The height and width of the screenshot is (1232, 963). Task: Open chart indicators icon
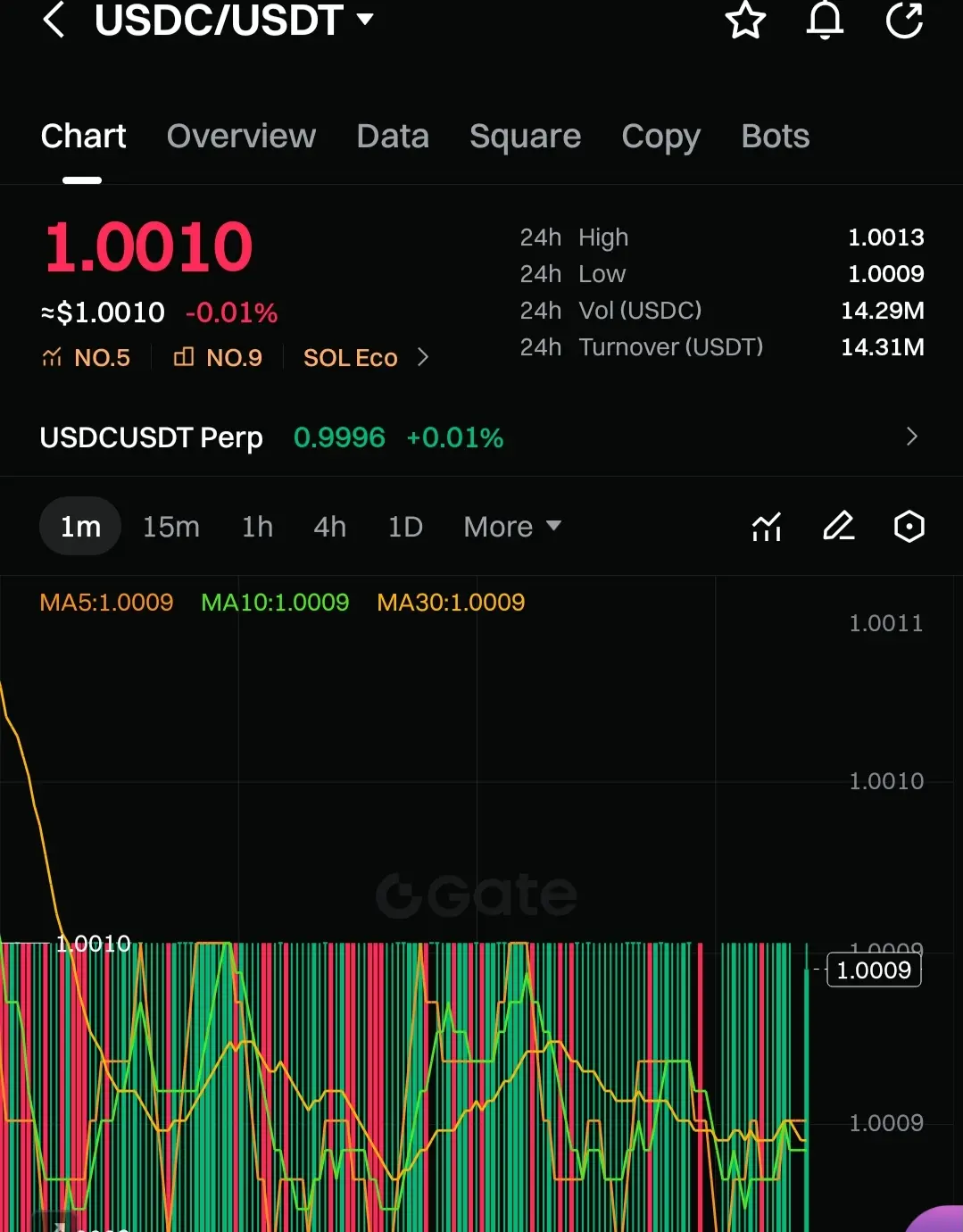pyautogui.click(x=767, y=527)
